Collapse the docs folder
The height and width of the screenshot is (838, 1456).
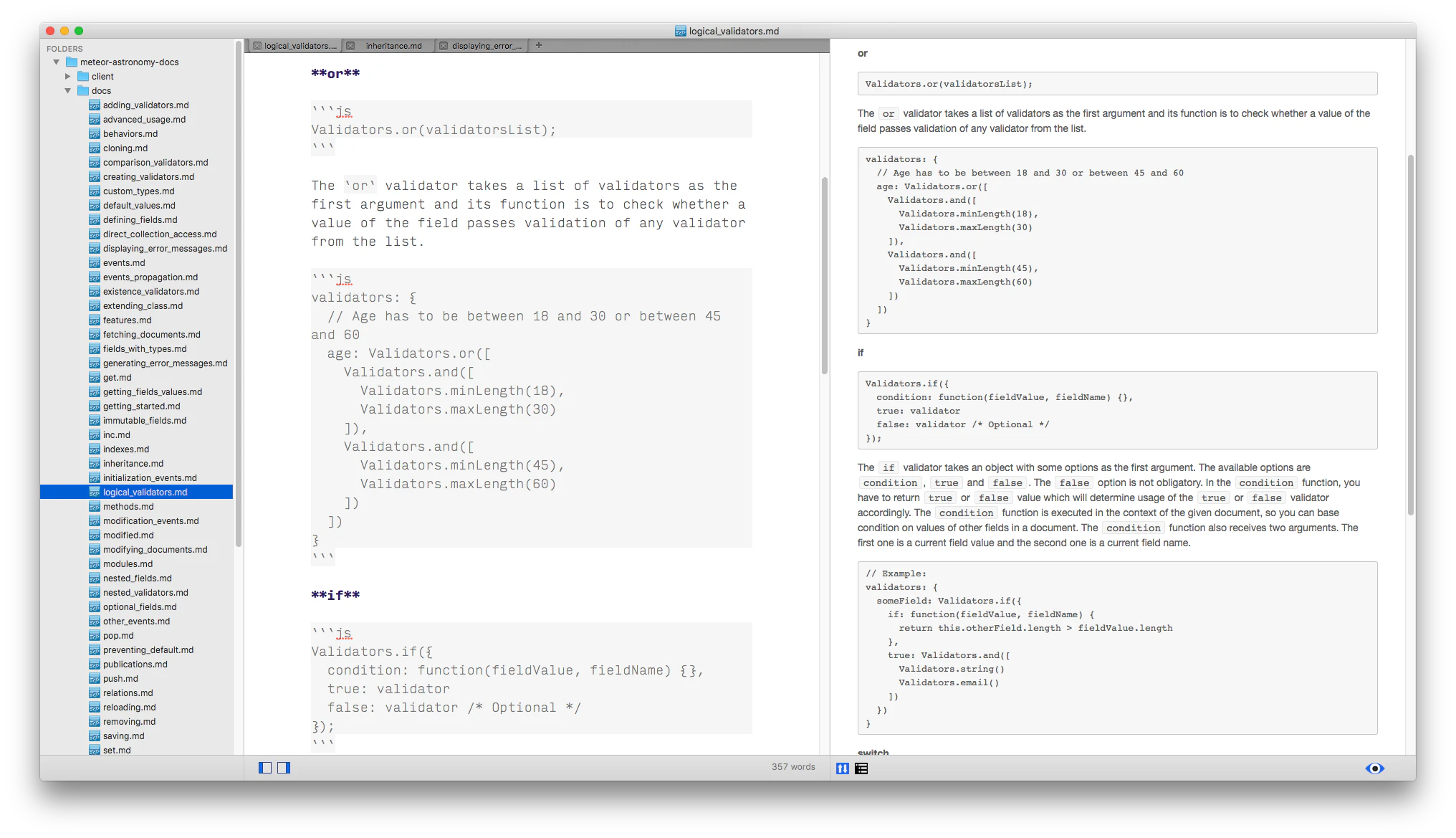(68, 91)
